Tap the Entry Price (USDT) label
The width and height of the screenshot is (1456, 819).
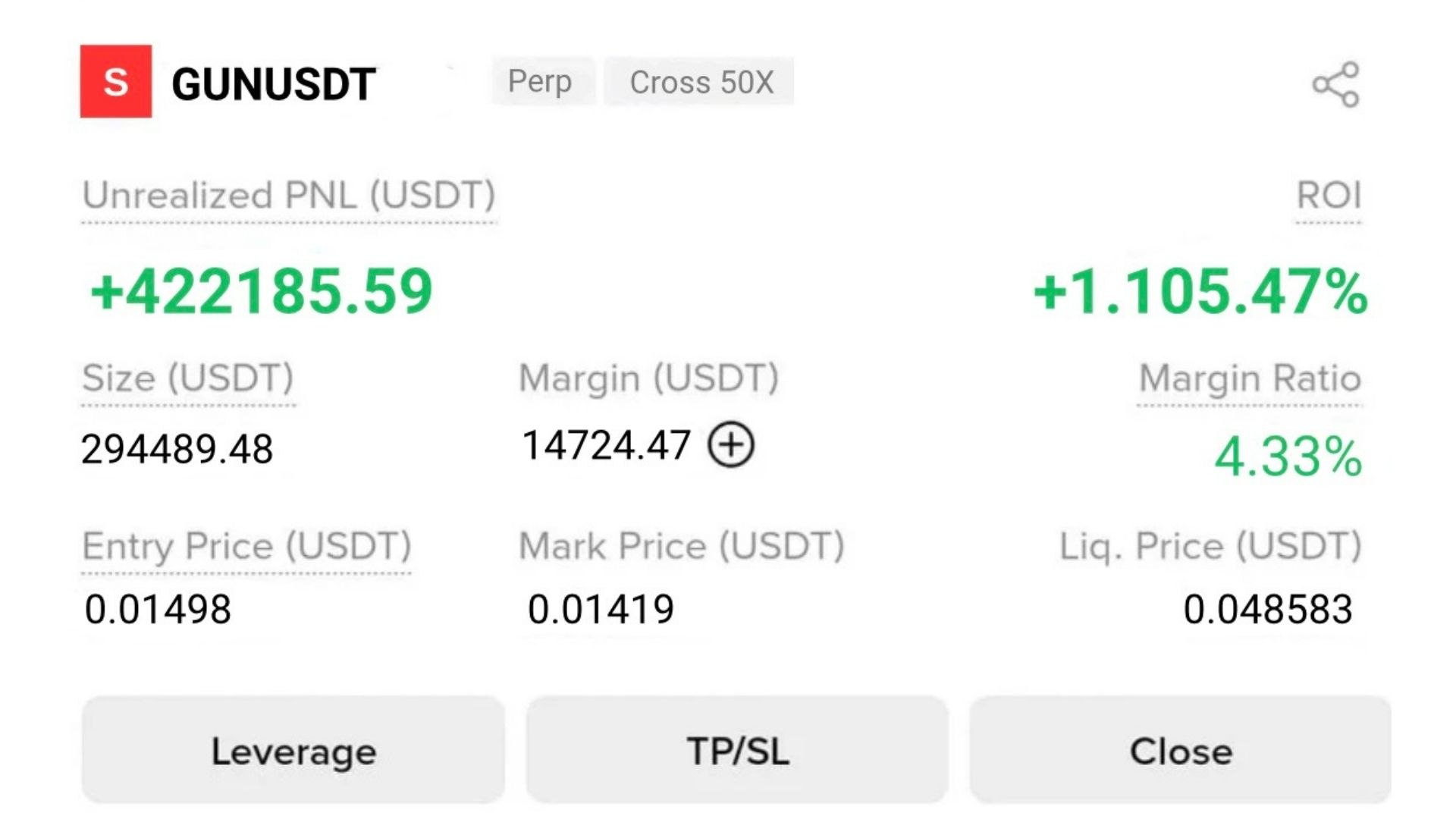click(x=246, y=546)
